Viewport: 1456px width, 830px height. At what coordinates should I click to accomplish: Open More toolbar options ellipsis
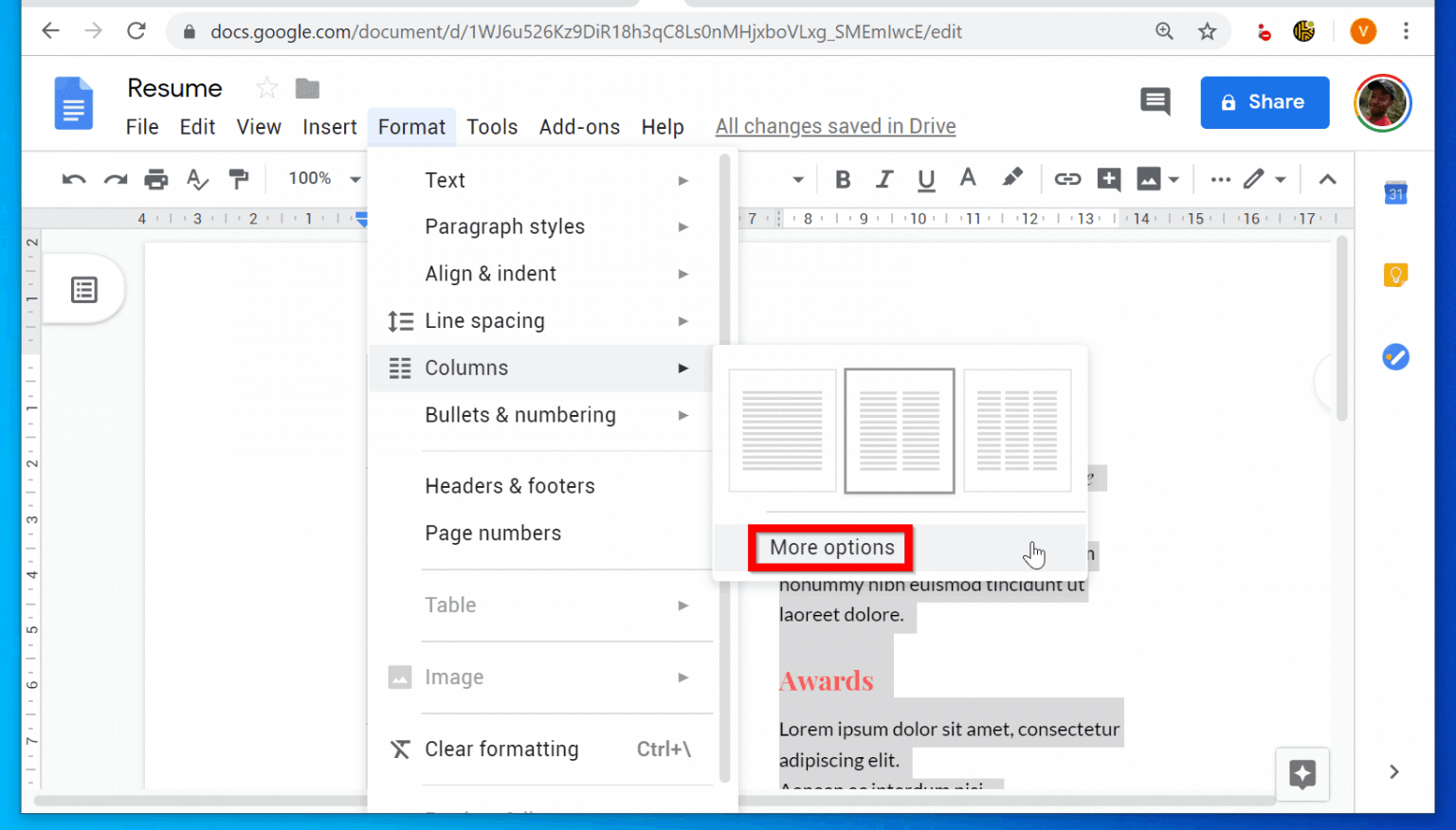click(x=1221, y=179)
